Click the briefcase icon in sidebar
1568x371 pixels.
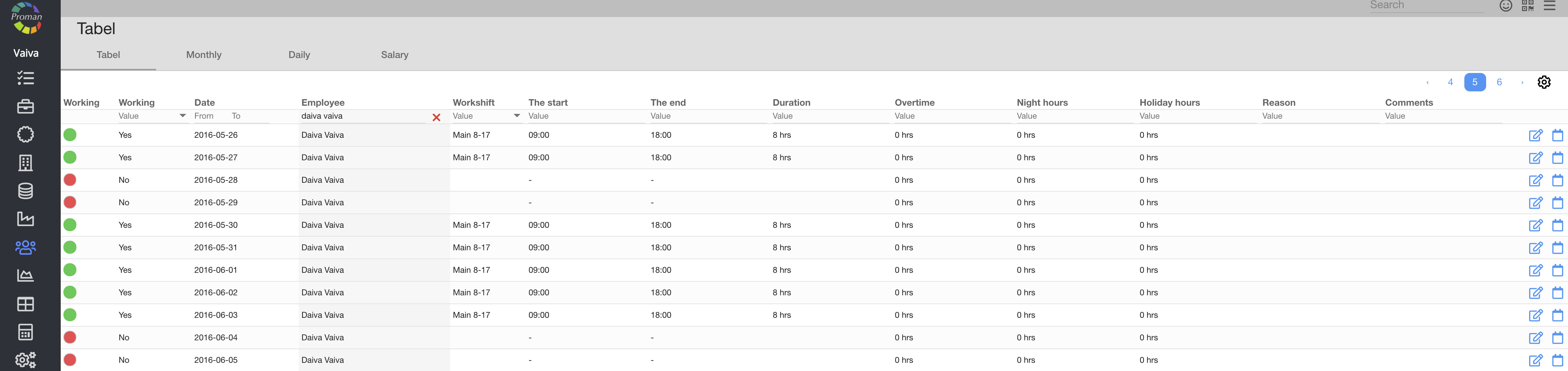click(x=26, y=106)
